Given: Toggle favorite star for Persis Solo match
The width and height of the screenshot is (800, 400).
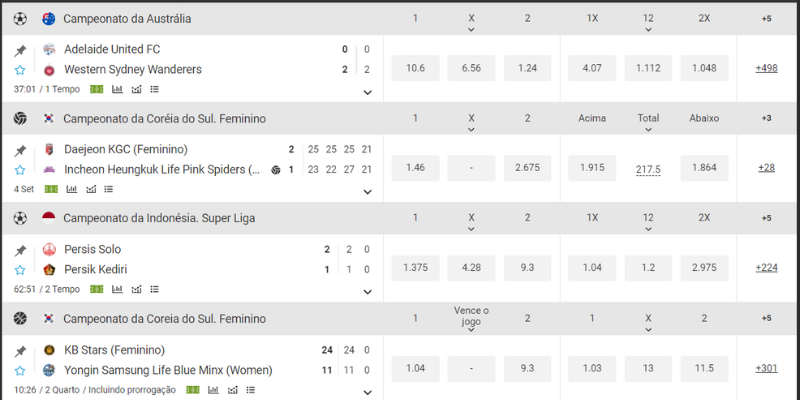Looking at the screenshot, I should [x=20, y=270].
